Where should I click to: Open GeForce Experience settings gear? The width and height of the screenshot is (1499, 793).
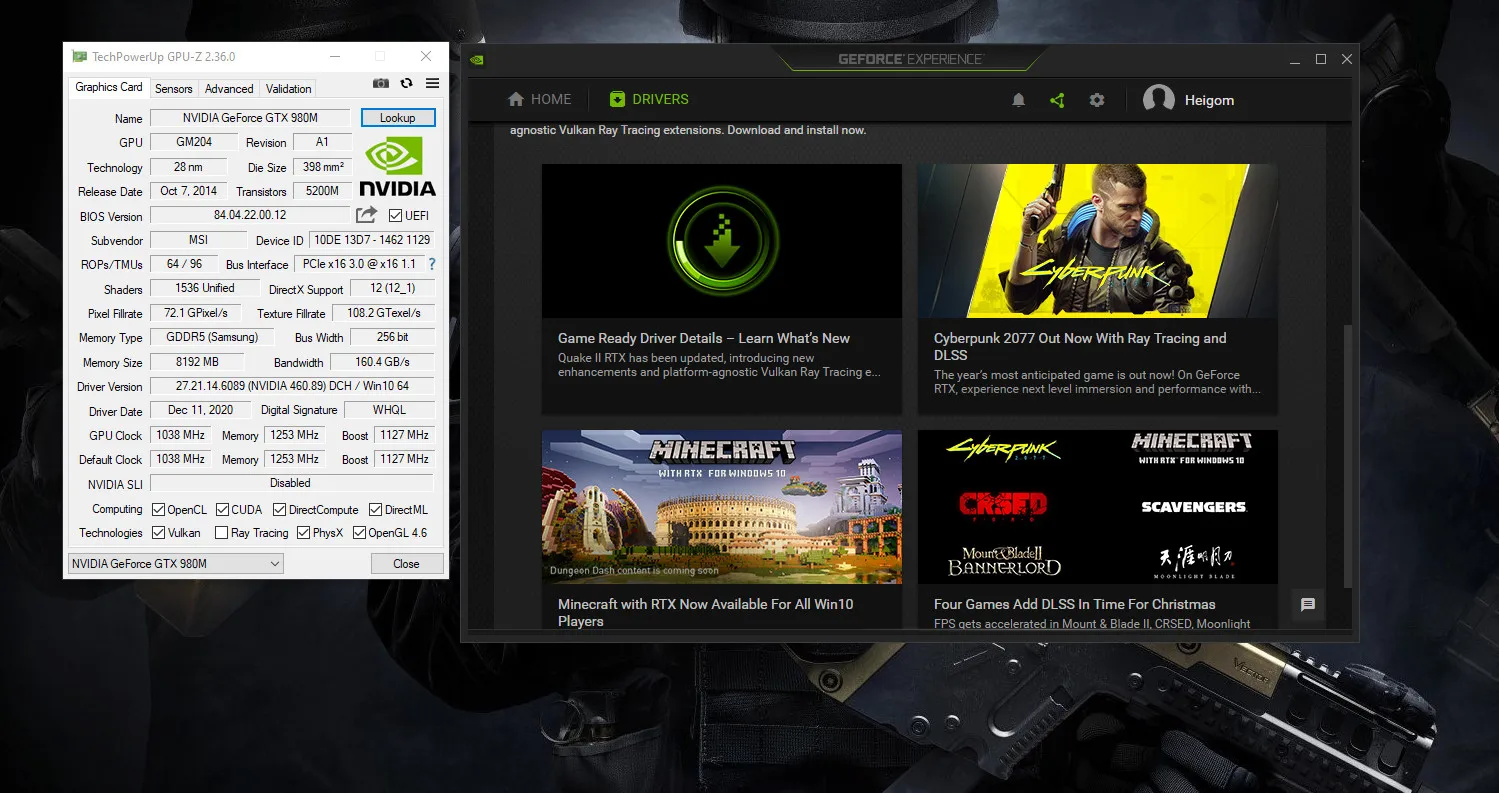[1097, 100]
